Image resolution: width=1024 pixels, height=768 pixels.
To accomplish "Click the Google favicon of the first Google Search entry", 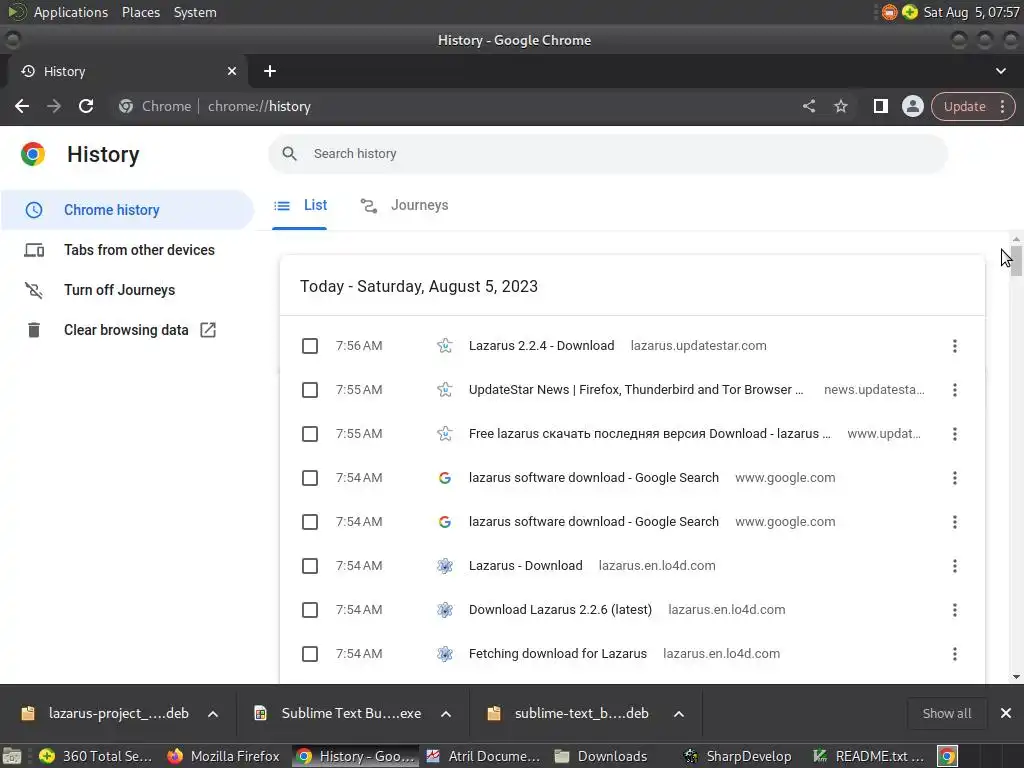I will tap(445, 478).
